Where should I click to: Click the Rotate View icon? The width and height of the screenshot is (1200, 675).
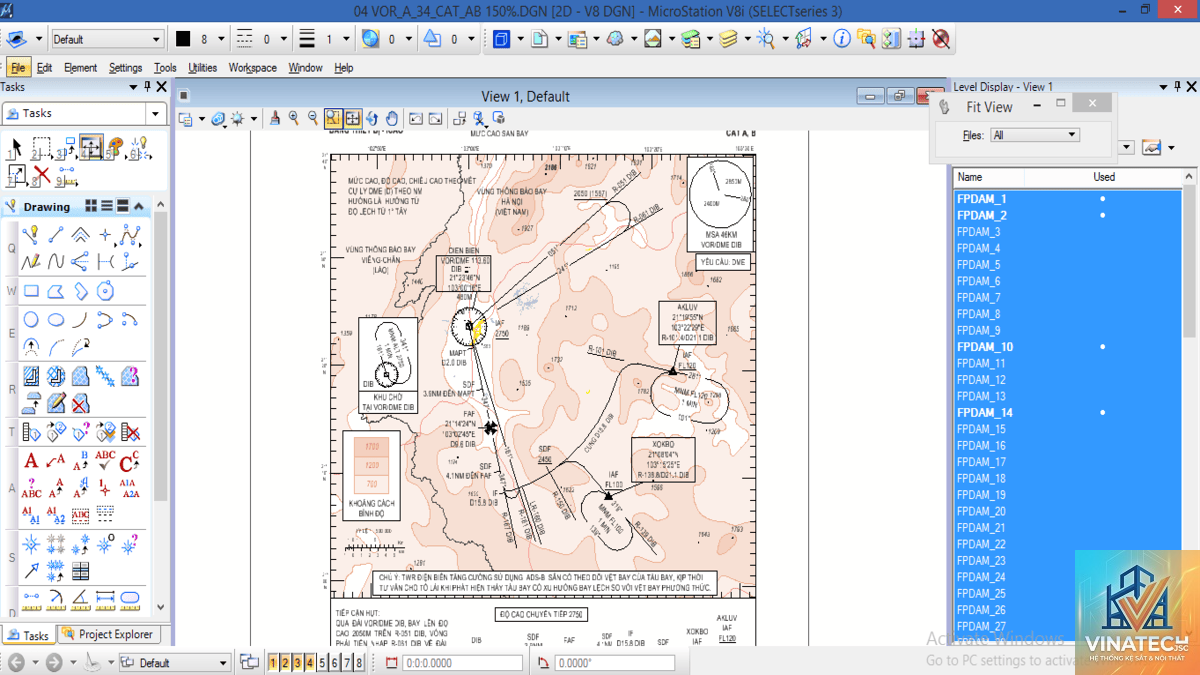372,118
